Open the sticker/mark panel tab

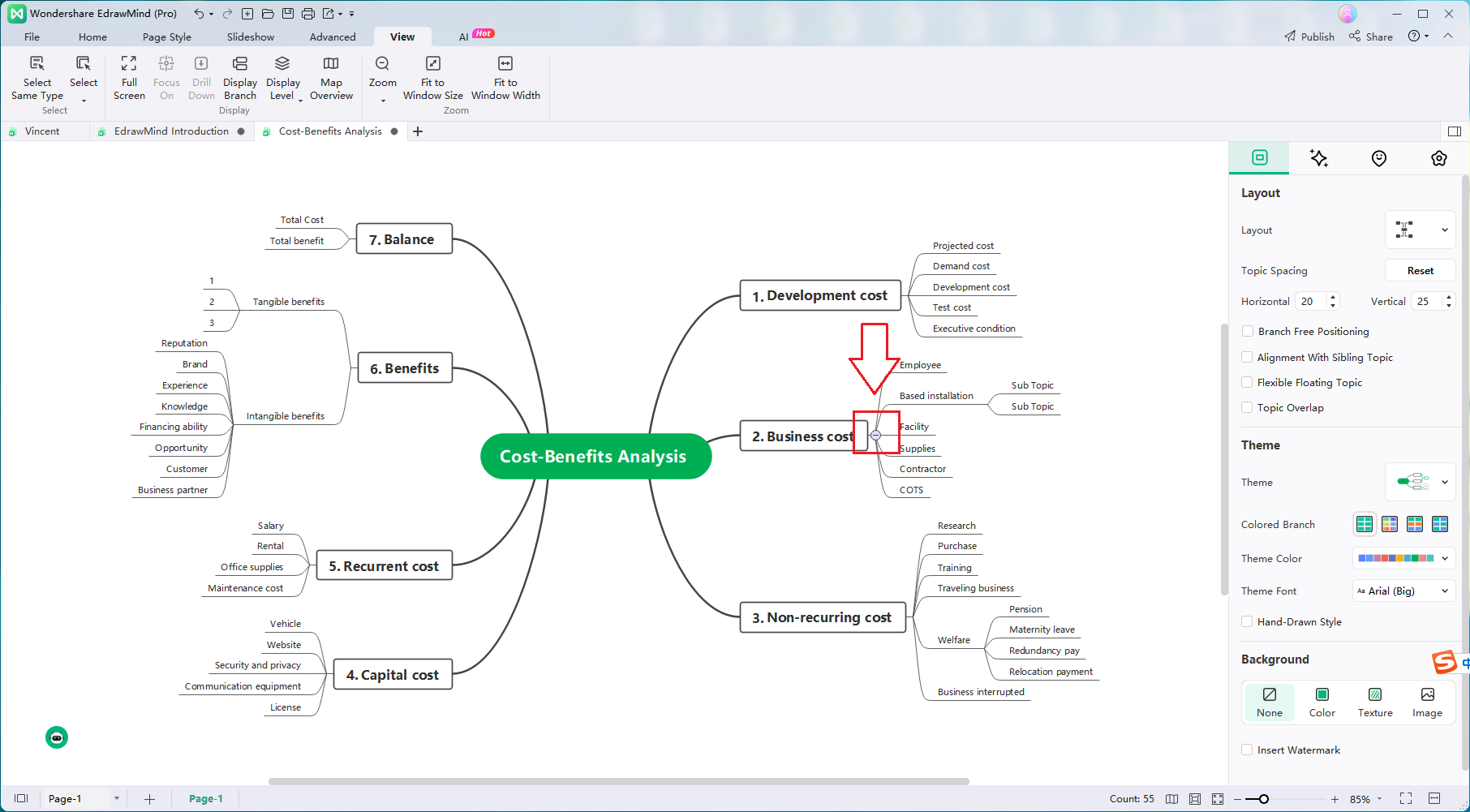click(1379, 158)
